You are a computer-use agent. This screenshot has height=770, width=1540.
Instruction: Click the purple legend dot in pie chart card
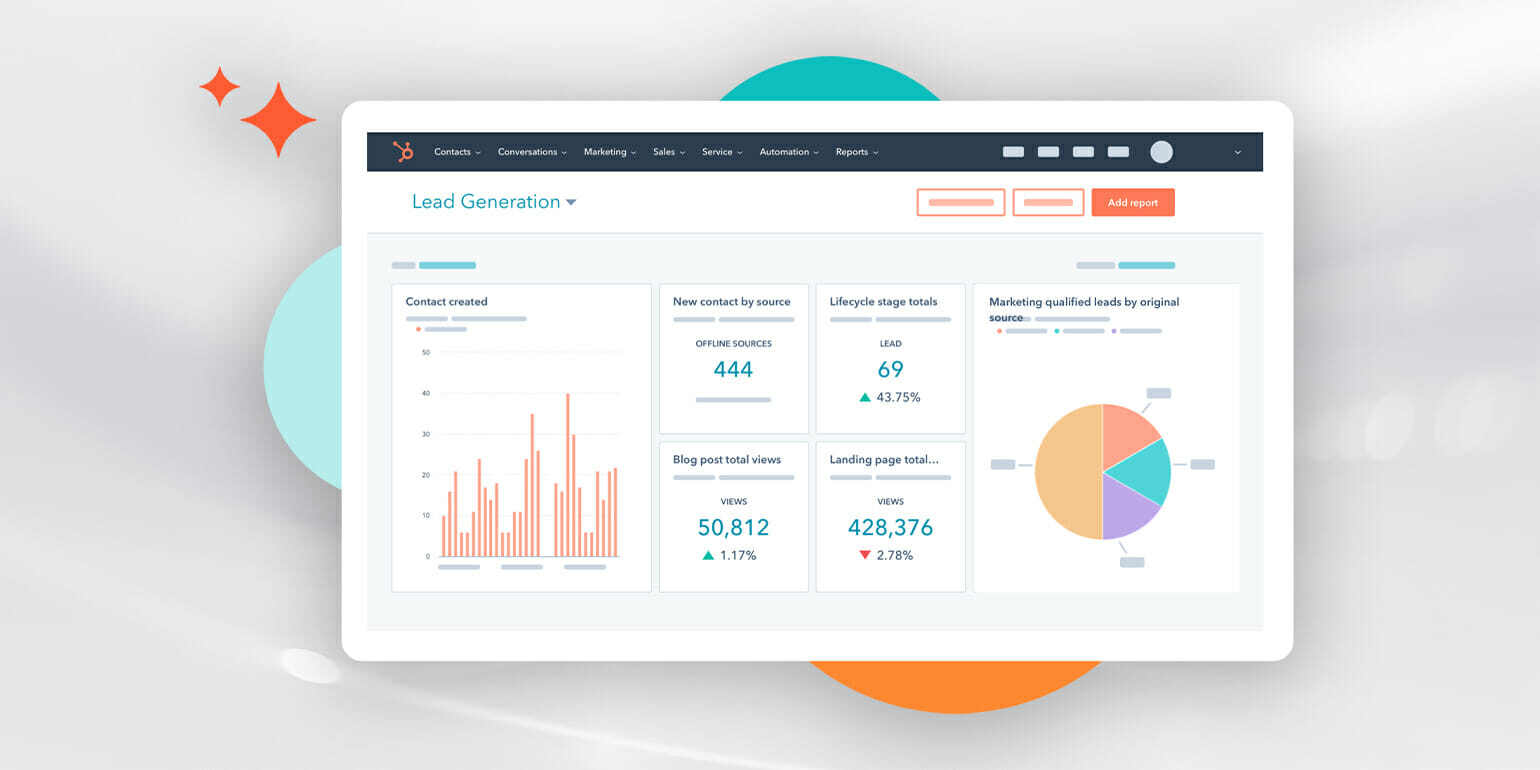click(1113, 330)
